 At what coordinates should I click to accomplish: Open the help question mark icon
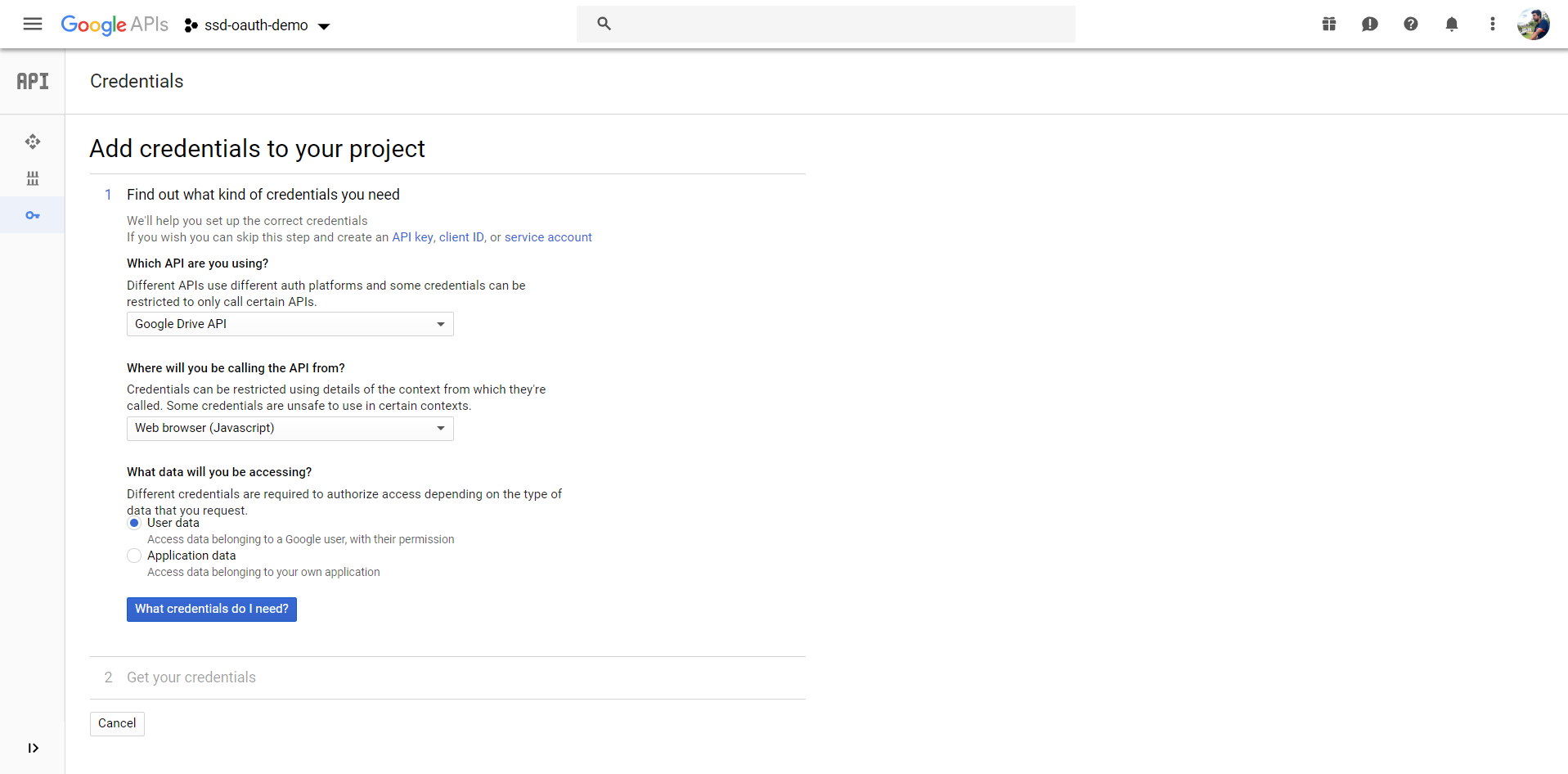tap(1410, 25)
